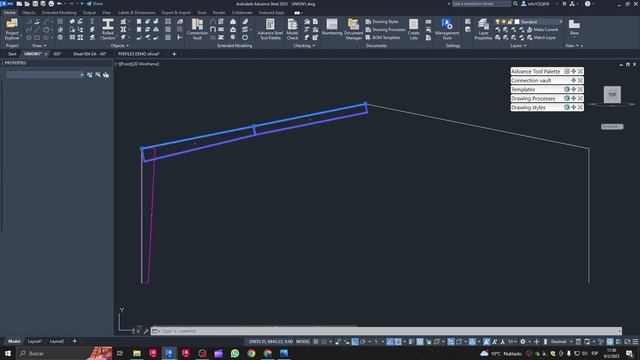Click the Create Lists tool
This screenshot has height=360, width=640.
tap(413, 29)
